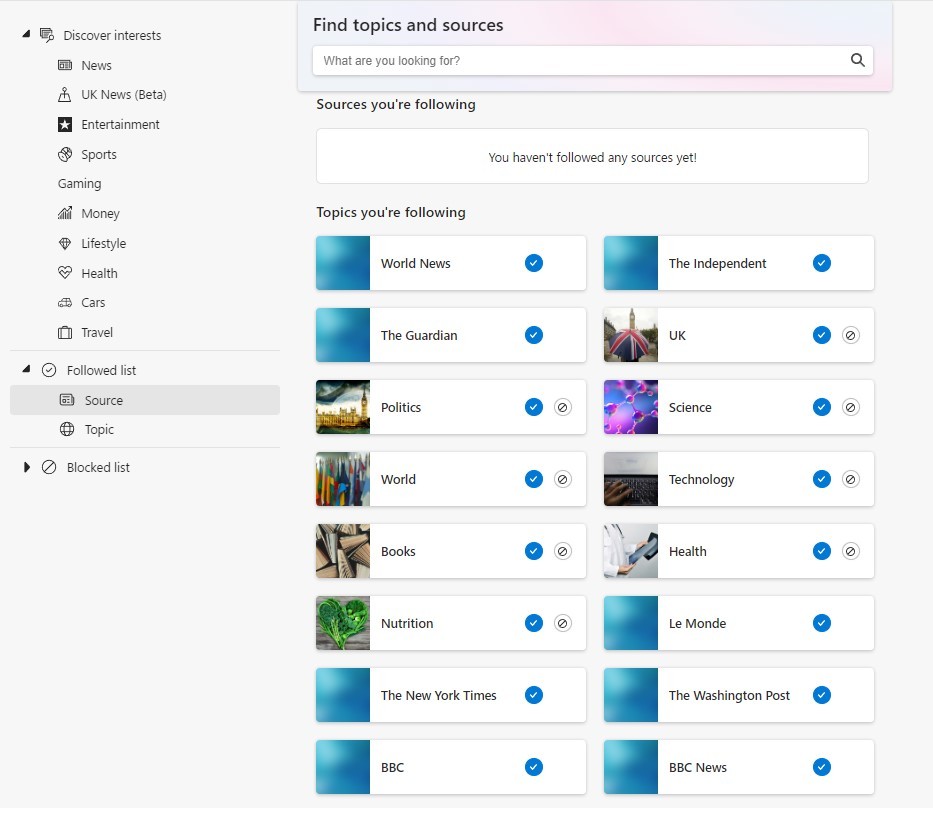Viewport: 933px width, 813px height.
Task: Block the Technology topic
Action: (x=850, y=479)
